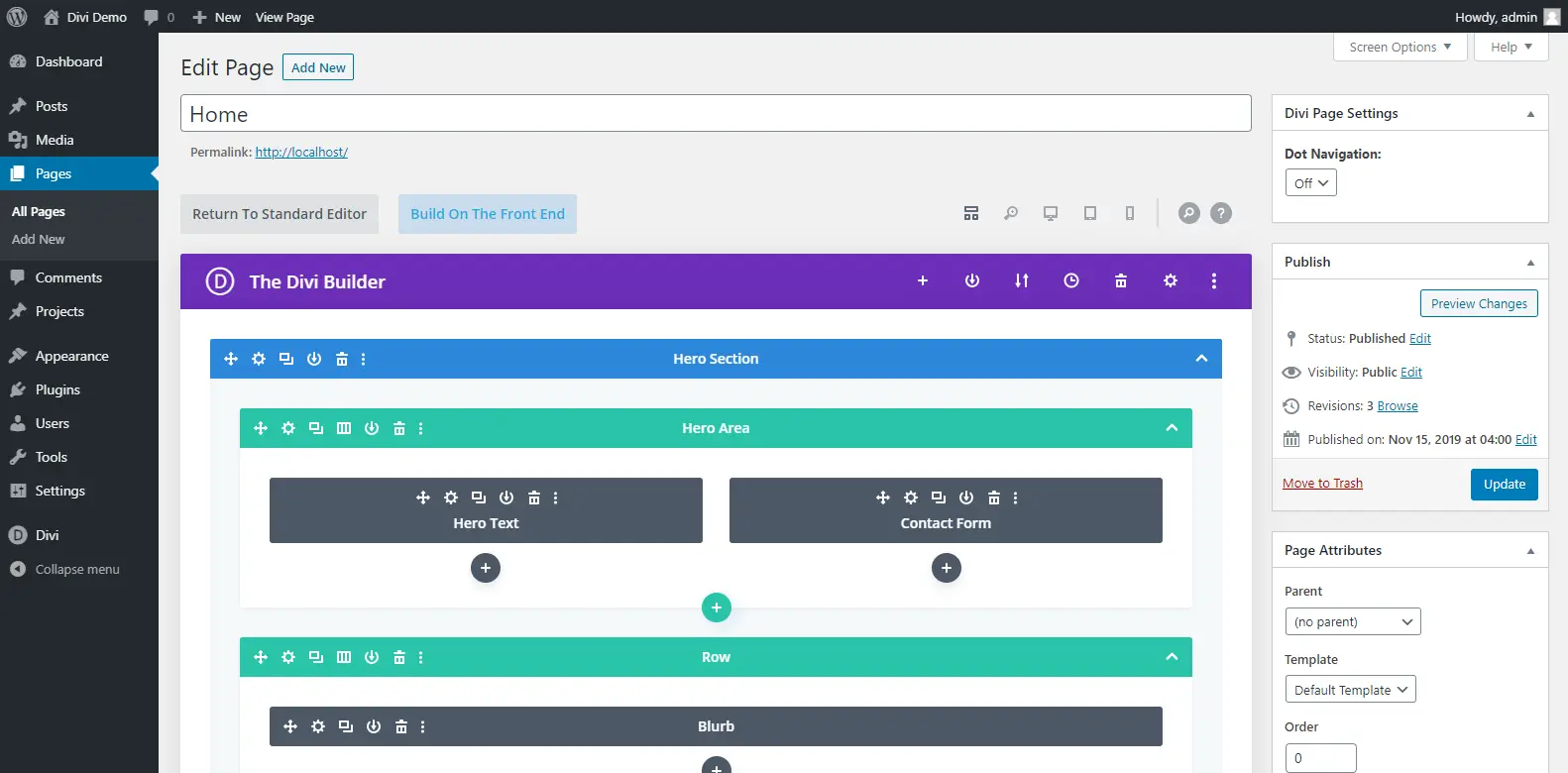This screenshot has height=773, width=1568.
Task: Click the Order input field
Action: [1320, 758]
